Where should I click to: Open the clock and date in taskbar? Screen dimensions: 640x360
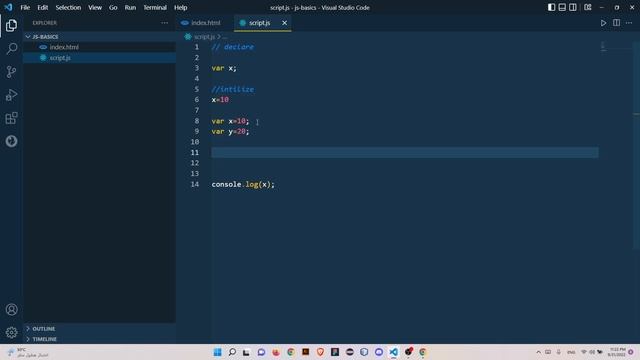click(616, 352)
